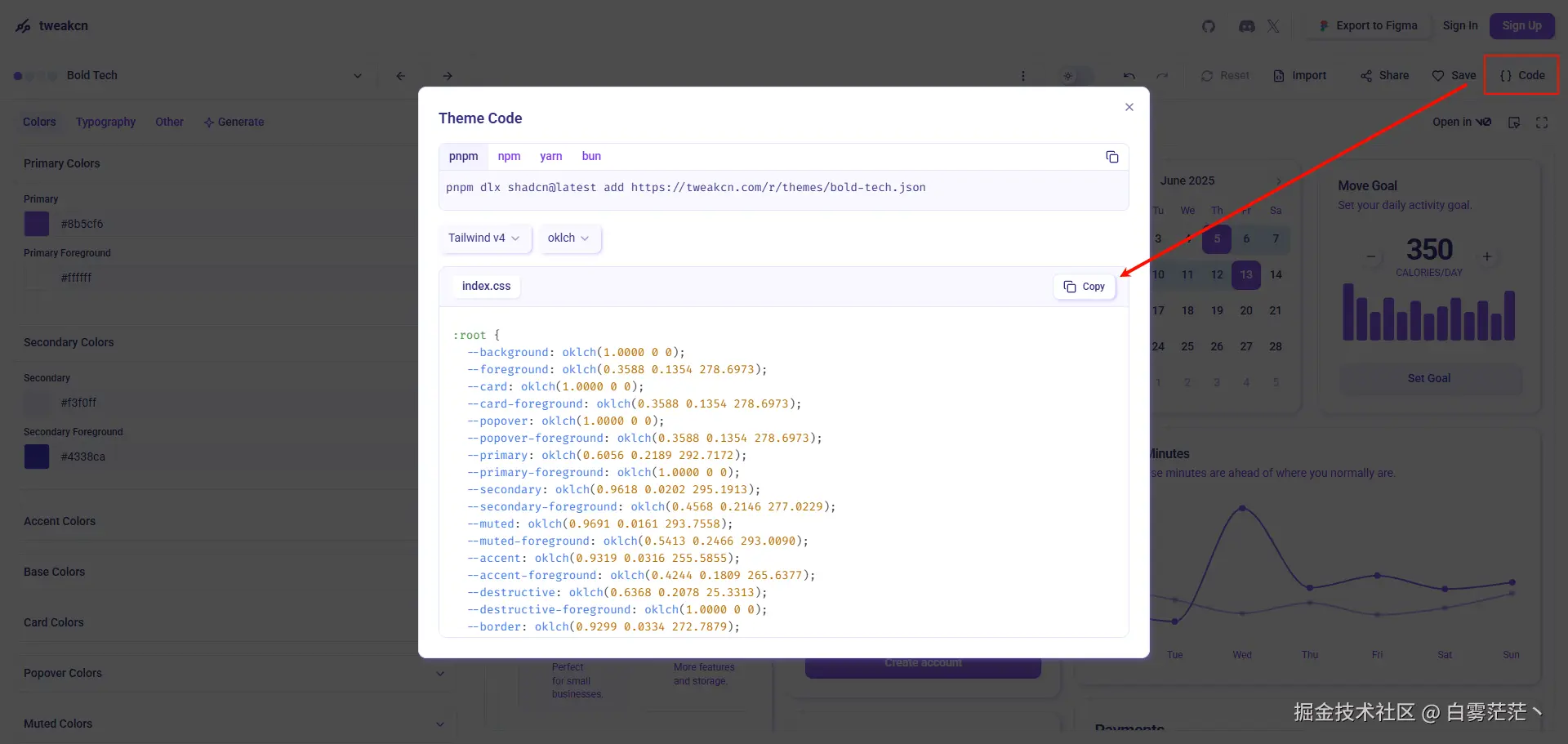Increase Move Goal calories with plus
The width and height of the screenshot is (1568, 744).
click(1487, 256)
